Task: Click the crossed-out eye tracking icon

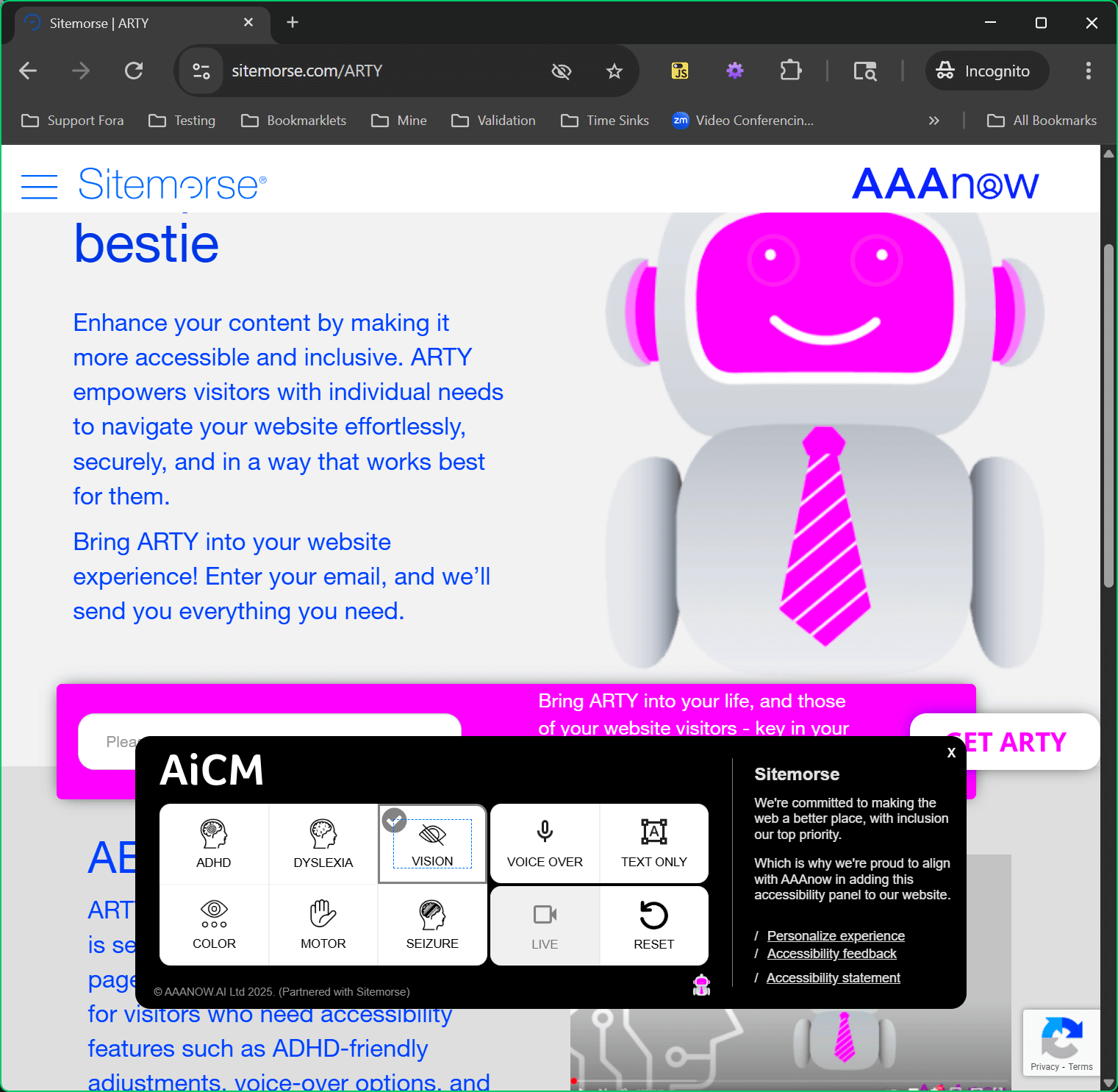Action: point(562,71)
